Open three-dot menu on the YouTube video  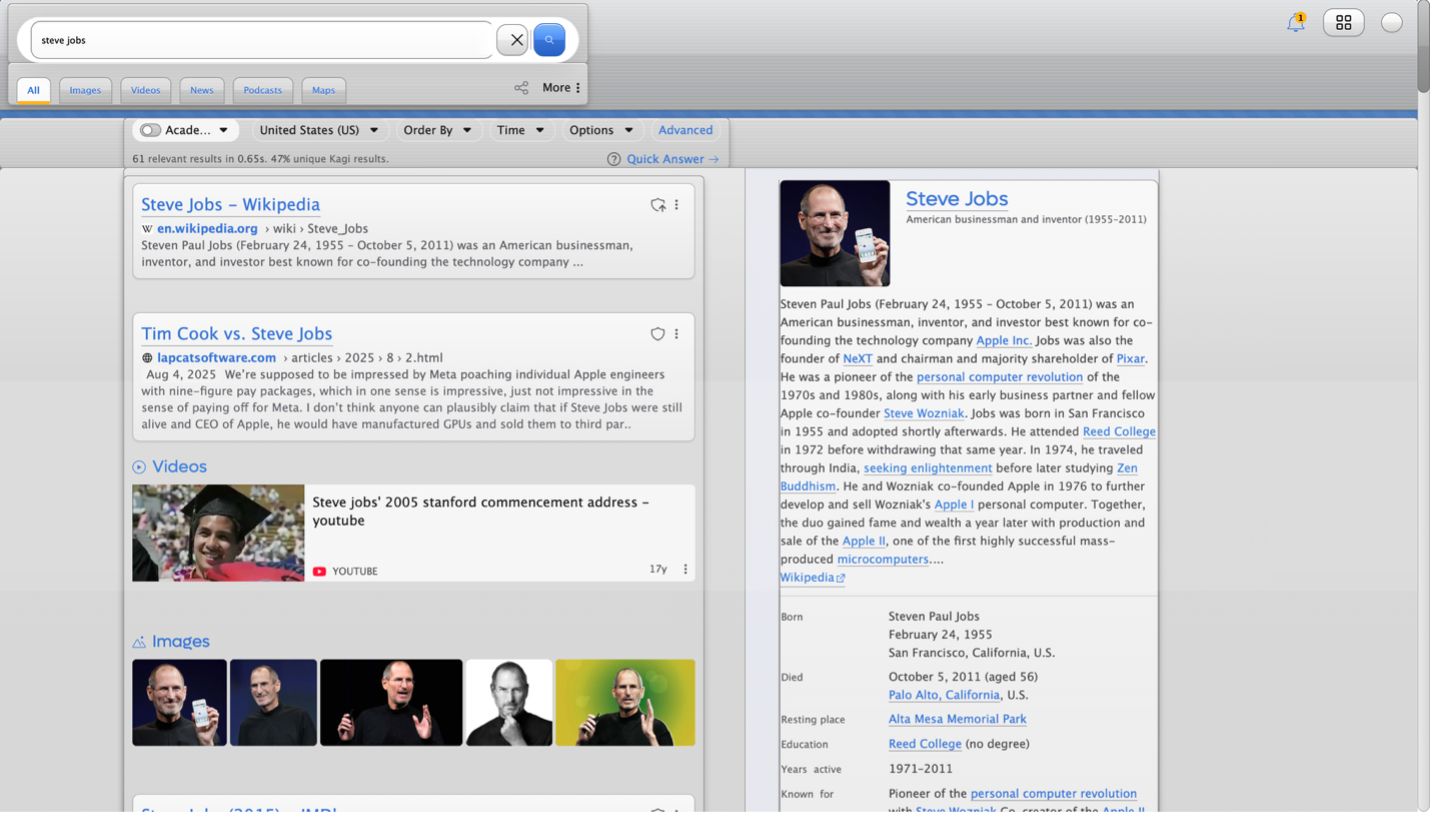685,569
